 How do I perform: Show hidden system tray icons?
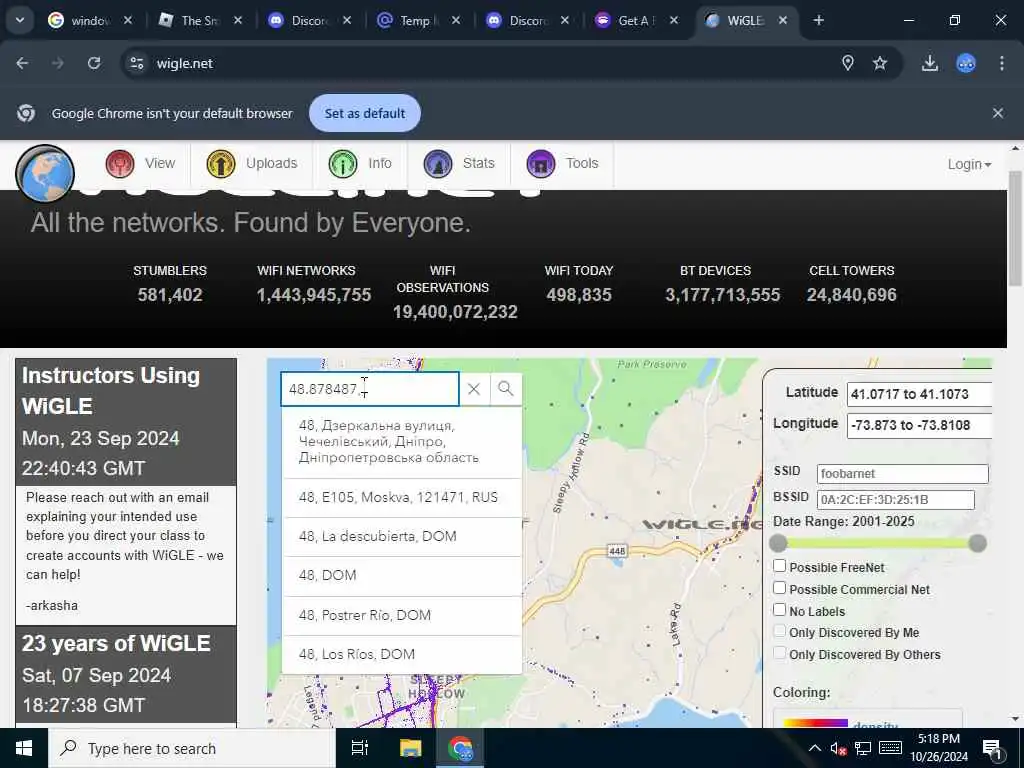pyautogui.click(x=815, y=748)
